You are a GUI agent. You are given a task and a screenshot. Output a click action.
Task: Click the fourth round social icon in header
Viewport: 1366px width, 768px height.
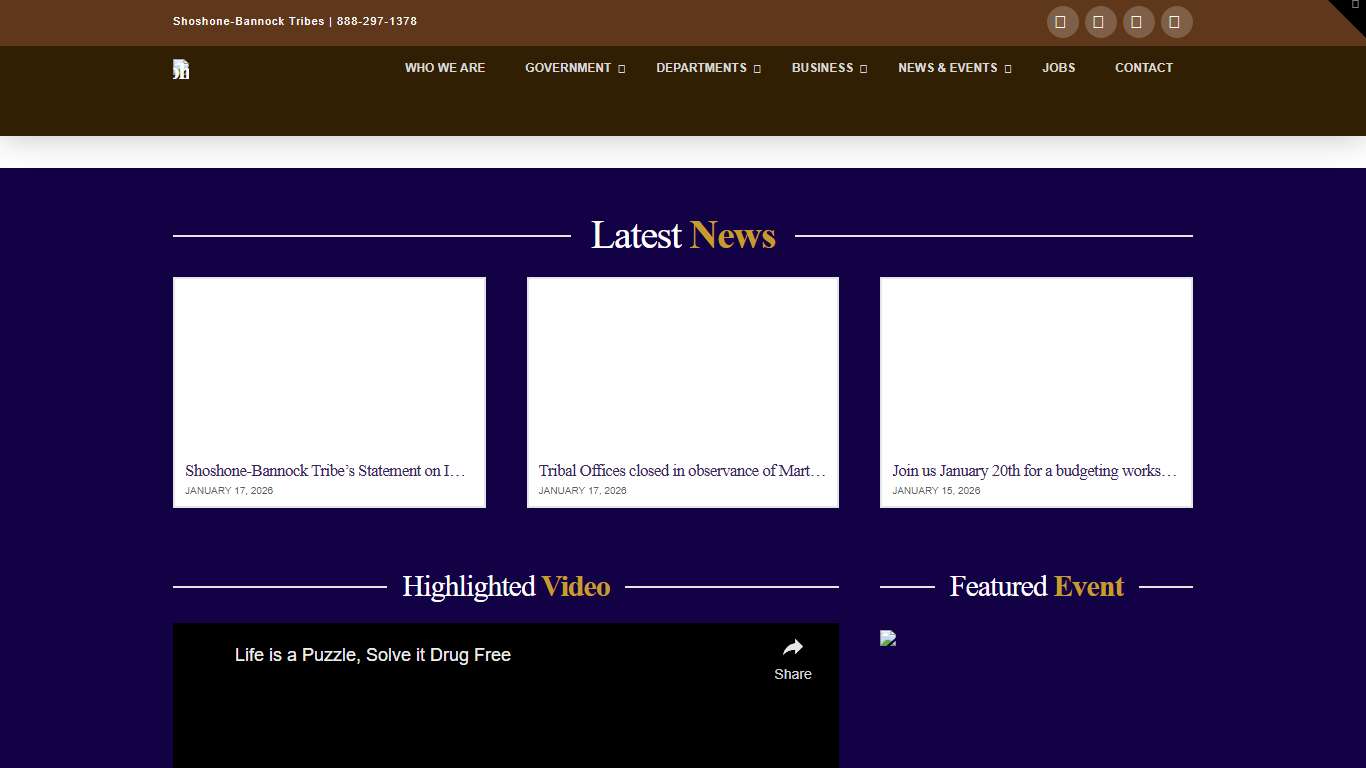[1176, 22]
